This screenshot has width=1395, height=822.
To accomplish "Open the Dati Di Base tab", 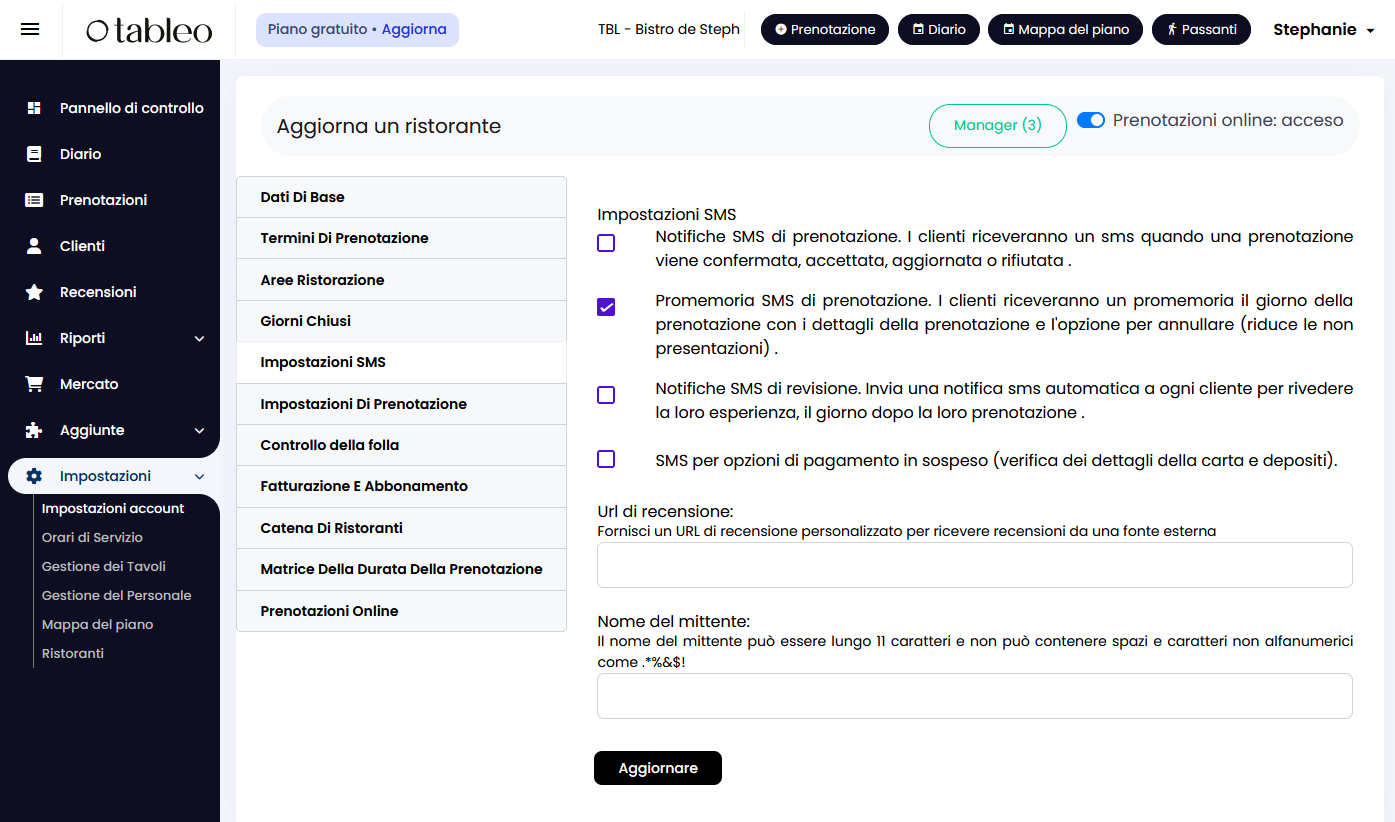I will pyautogui.click(x=401, y=197).
